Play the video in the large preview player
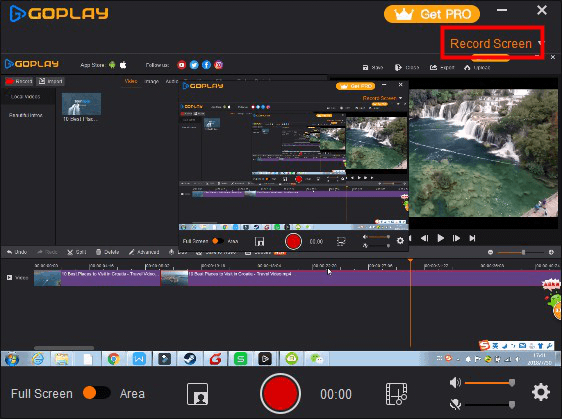 click(440, 238)
